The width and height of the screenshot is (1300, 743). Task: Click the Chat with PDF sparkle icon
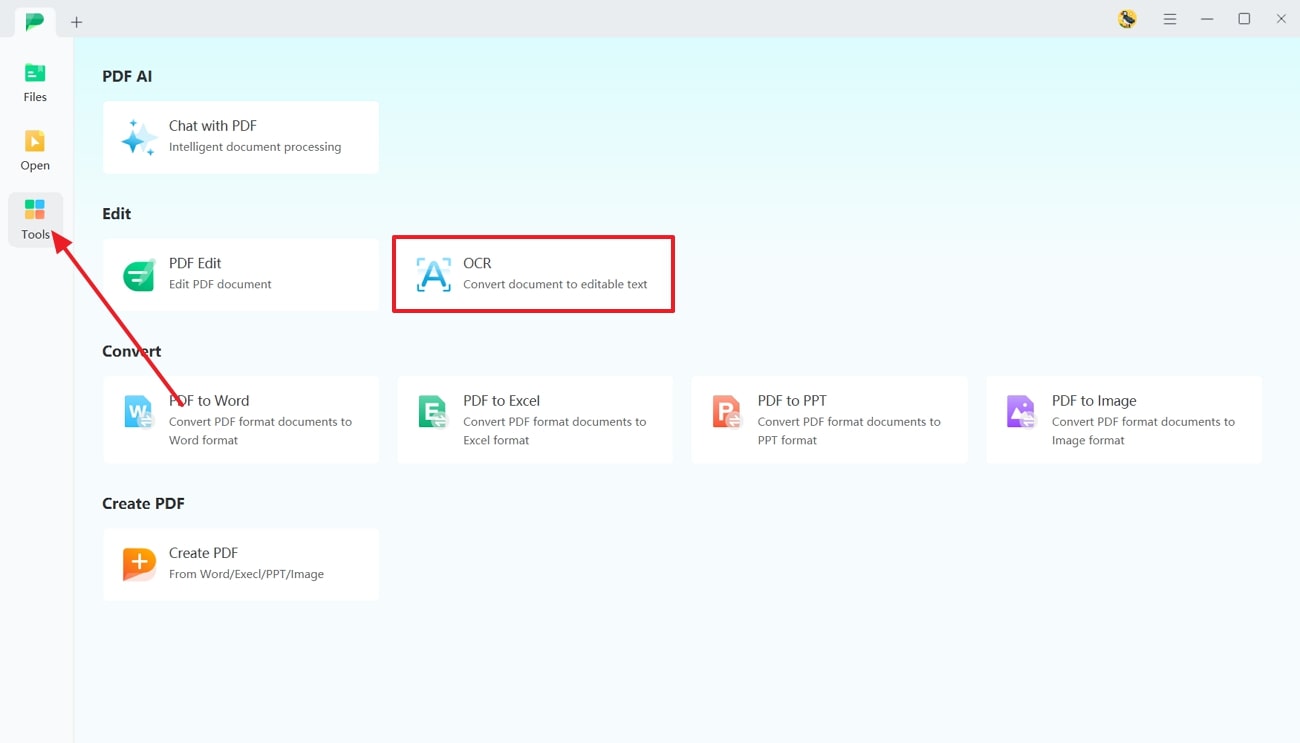[139, 138]
